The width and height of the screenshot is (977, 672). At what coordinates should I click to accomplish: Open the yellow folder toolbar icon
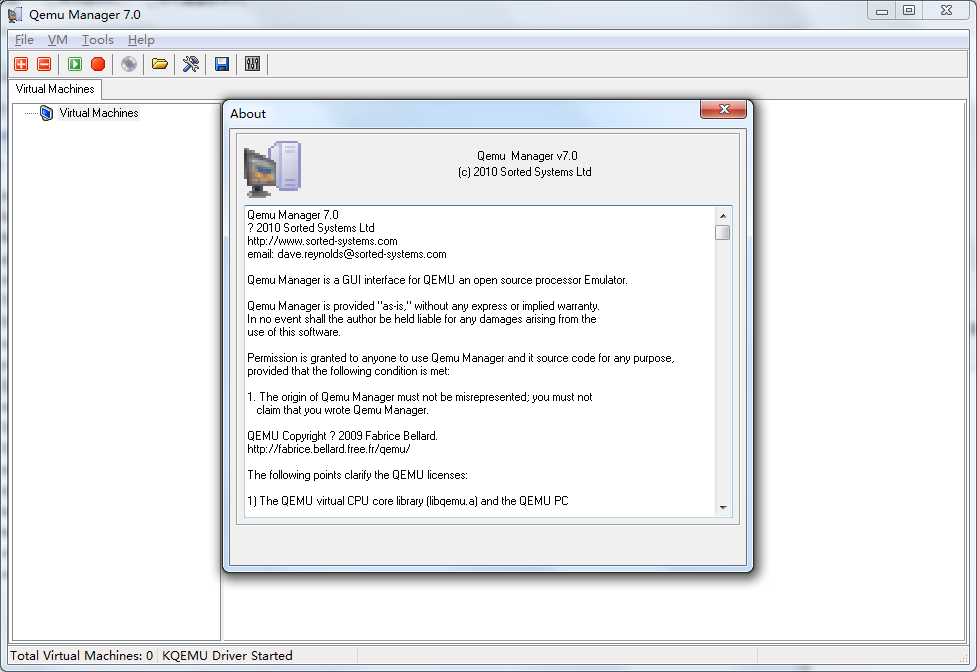pos(160,64)
